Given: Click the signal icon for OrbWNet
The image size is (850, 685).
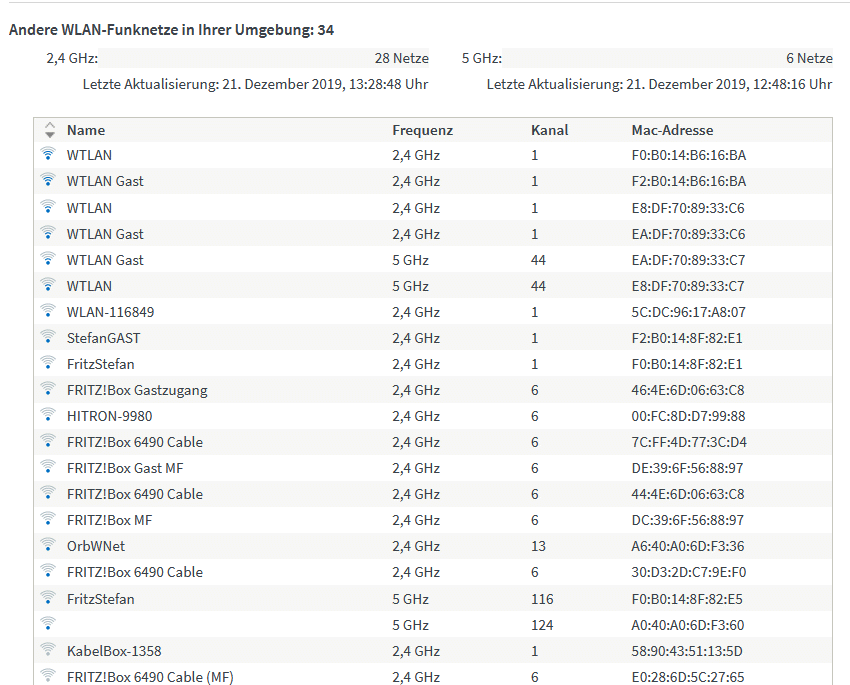Looking at the screenshot, I should [x=48, y=545].
